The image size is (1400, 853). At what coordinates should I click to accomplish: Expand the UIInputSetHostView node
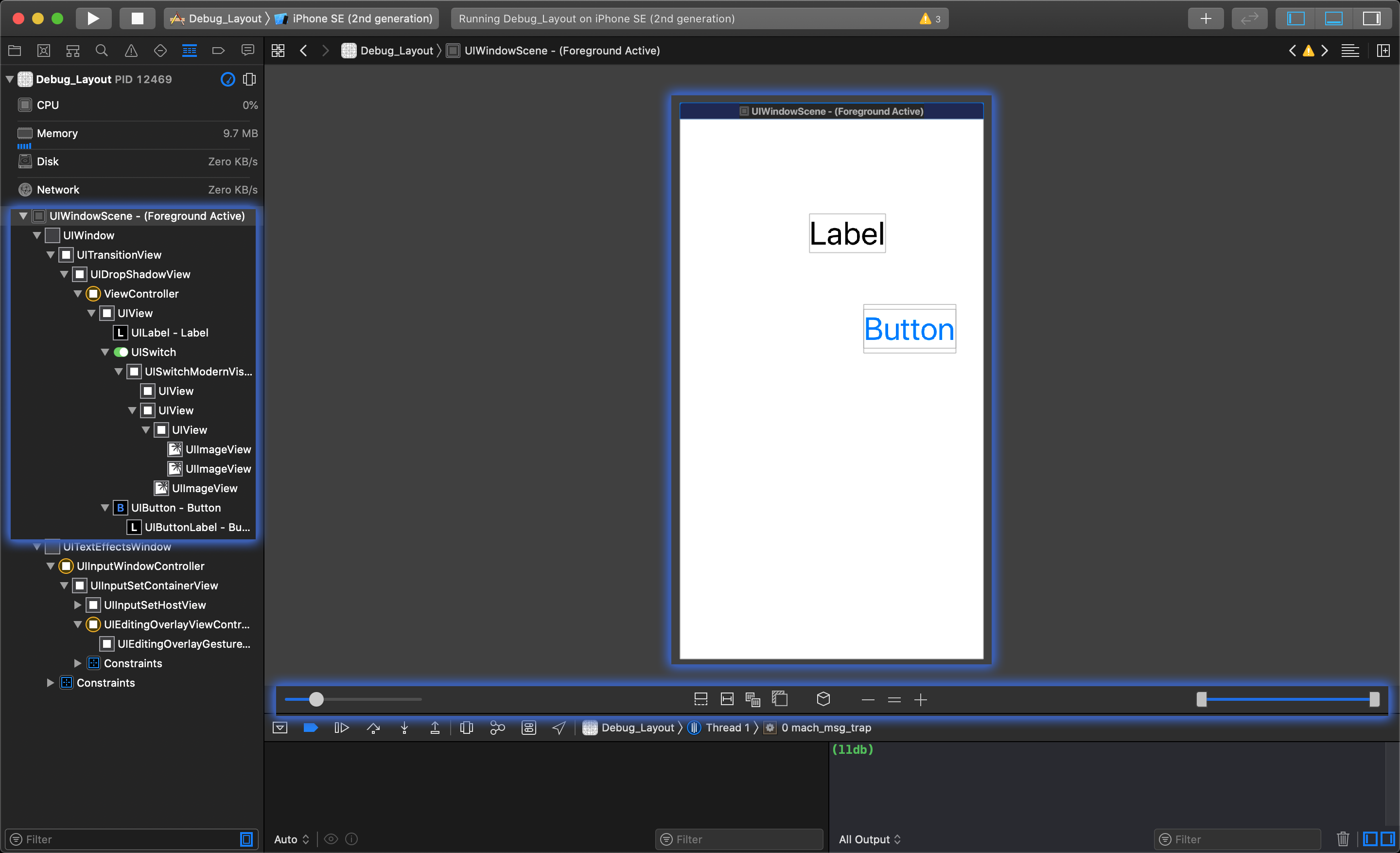[x=78, y=605]
